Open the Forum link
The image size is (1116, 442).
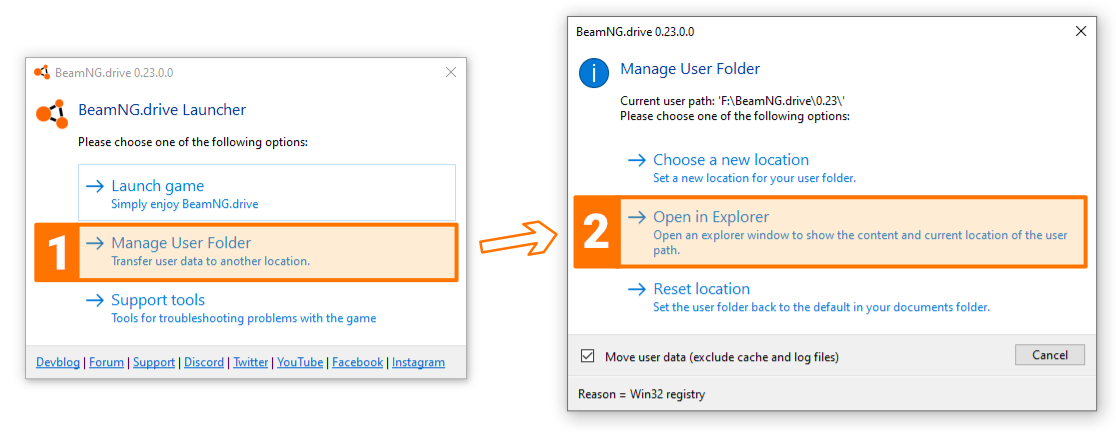[106, 362]
